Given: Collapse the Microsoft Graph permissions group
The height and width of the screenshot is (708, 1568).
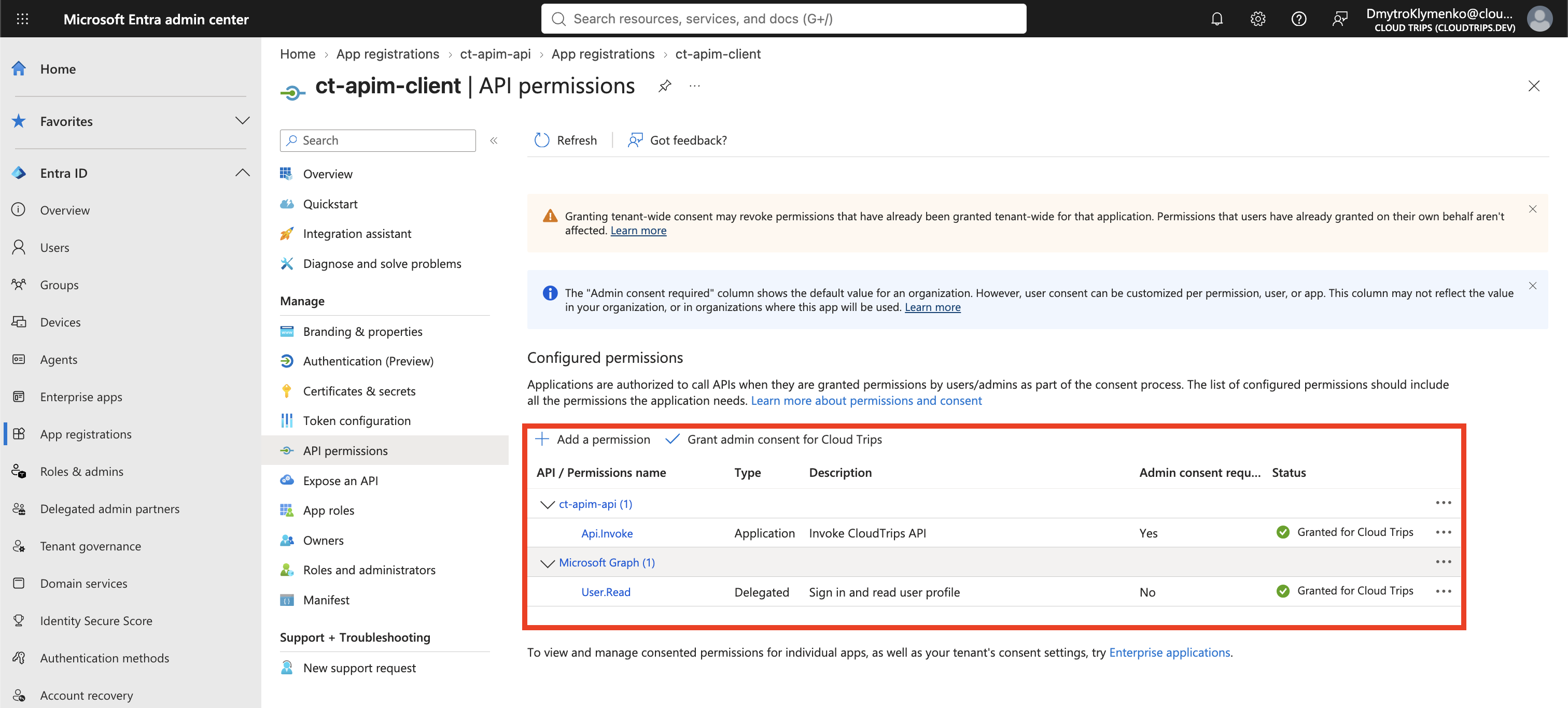Looking at the screenshot, I should click(x=547, y=563).
